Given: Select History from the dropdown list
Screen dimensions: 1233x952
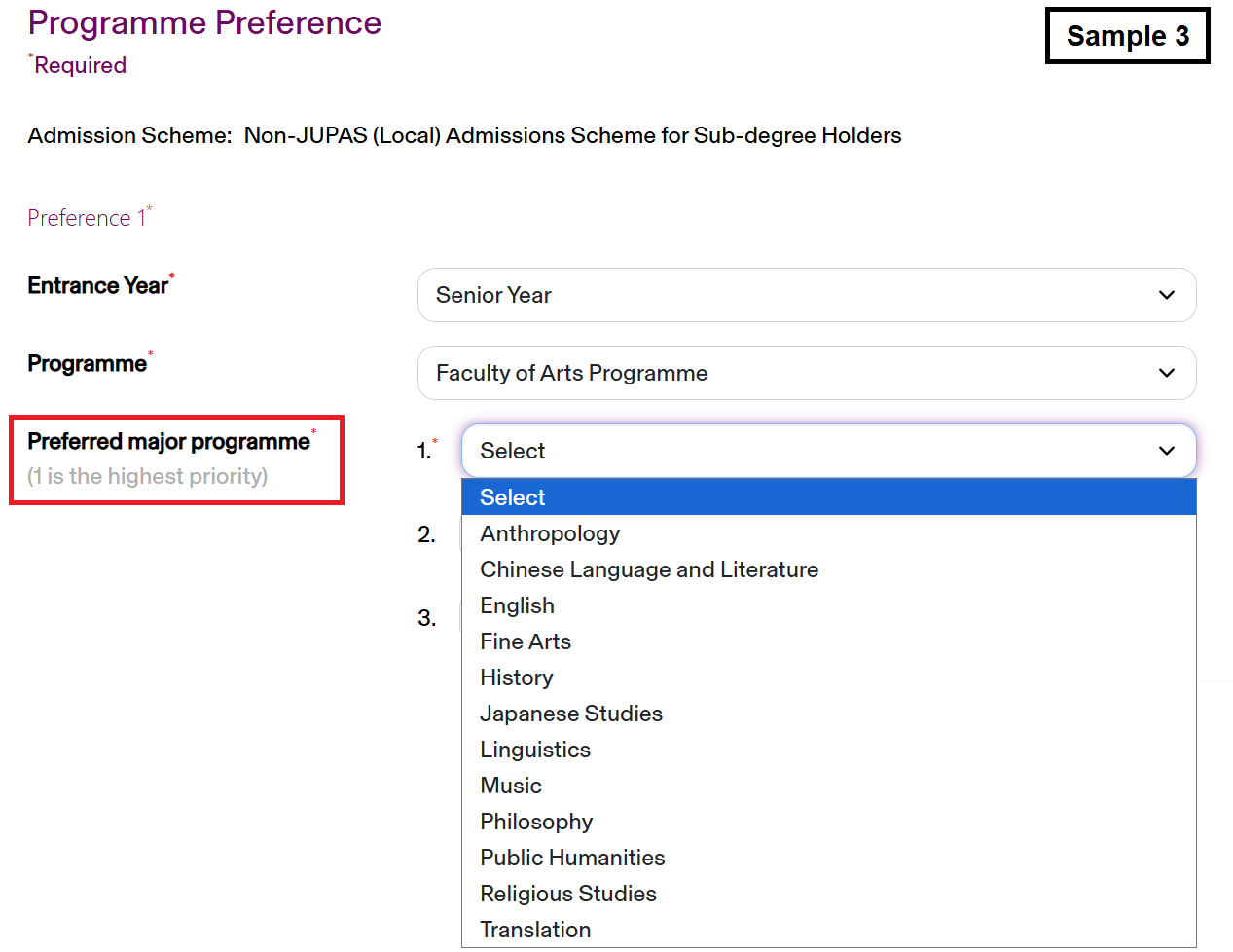Looking at the screenshot, I should (517, 677).
